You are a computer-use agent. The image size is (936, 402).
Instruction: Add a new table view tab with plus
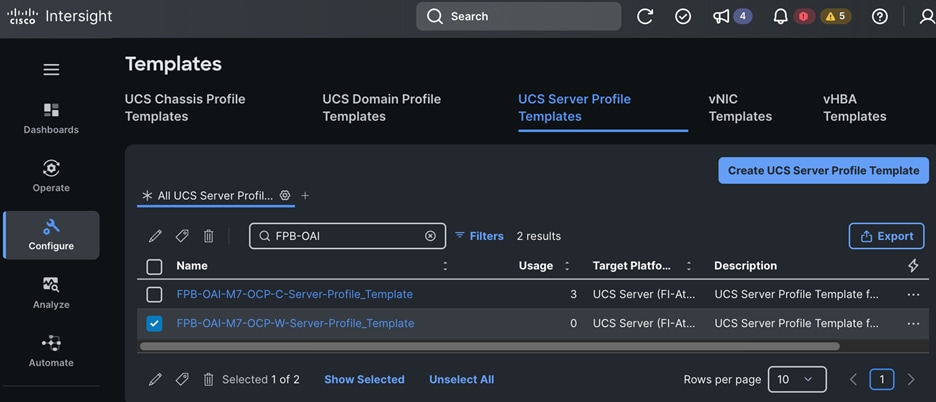pos(305,195)
